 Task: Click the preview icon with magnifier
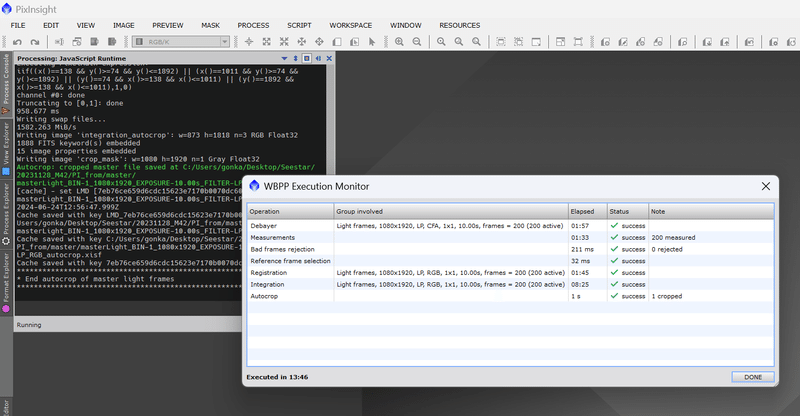click(x=683, y=42)
